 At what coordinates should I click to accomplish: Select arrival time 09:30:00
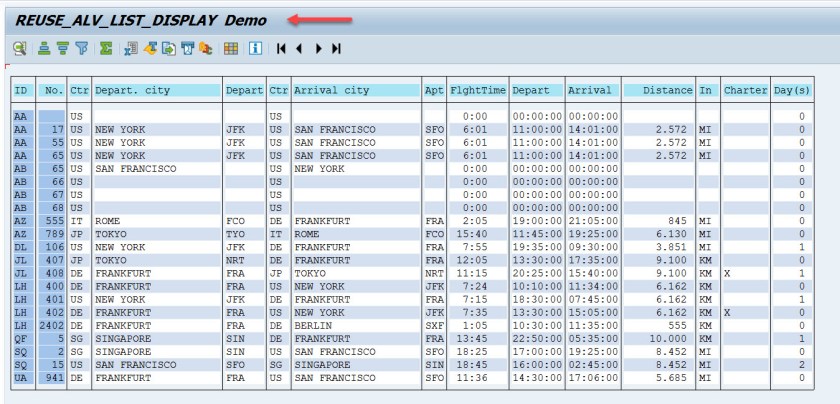(592, 248)
